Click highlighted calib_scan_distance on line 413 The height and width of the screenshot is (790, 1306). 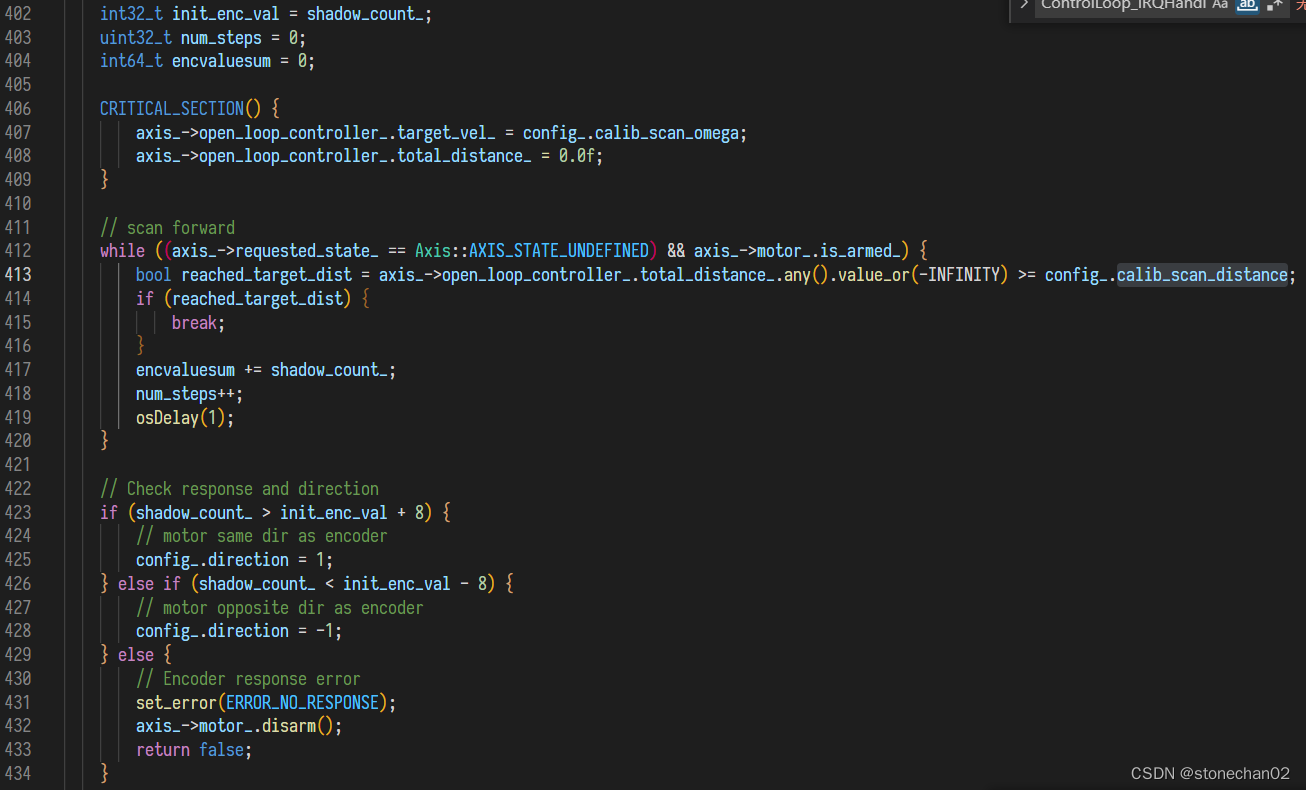pos(1202,274)
